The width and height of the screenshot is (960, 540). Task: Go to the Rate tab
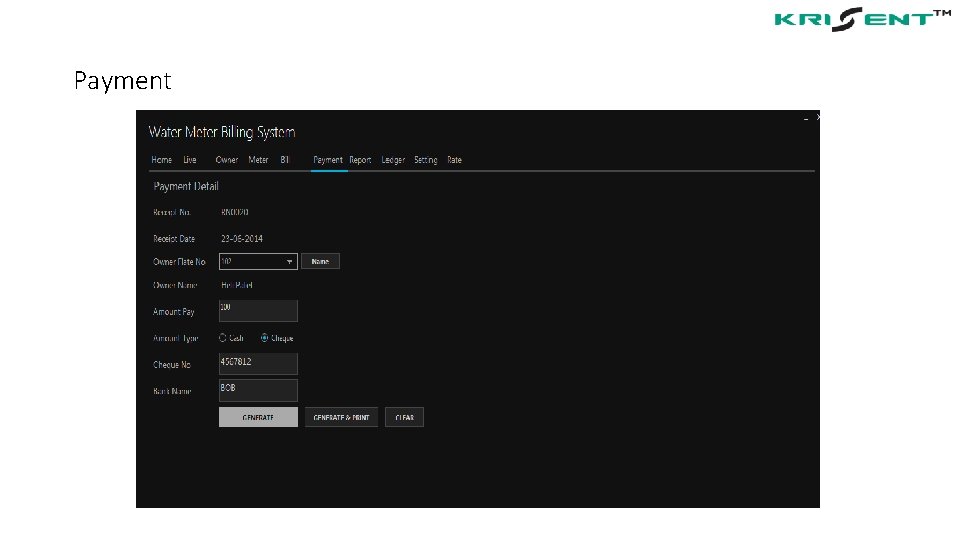click(x=454, y=160)
